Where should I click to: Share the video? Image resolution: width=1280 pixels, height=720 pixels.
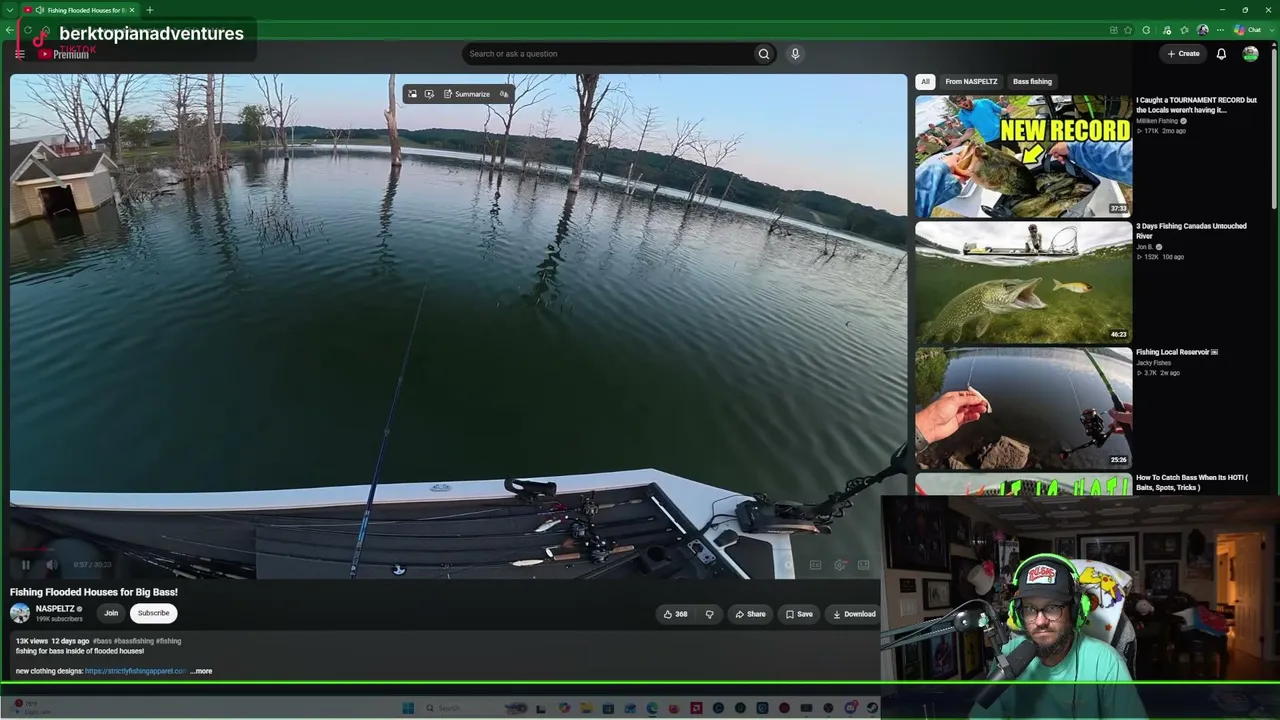(750, 614)
